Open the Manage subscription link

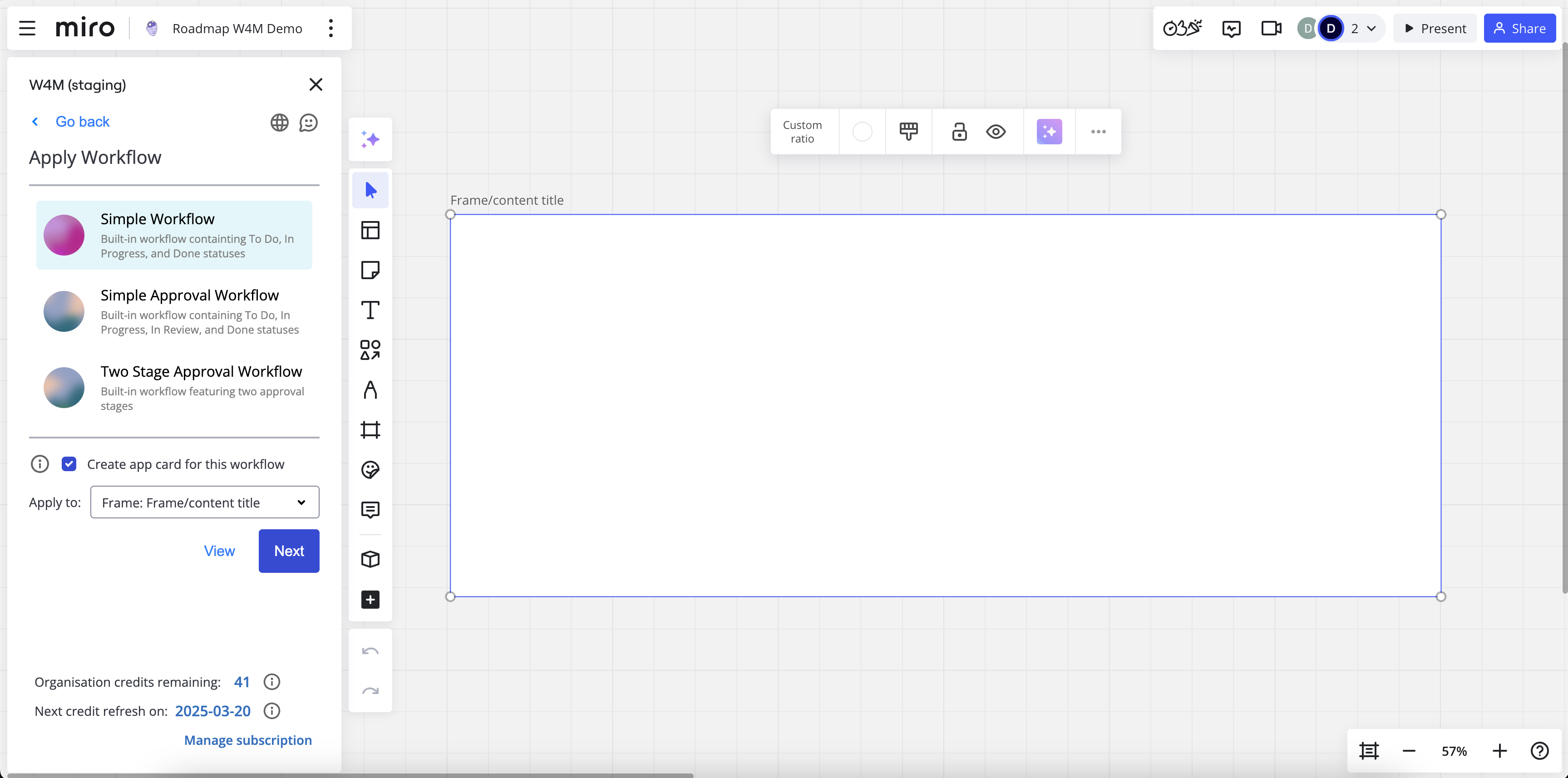coord(247,740)
